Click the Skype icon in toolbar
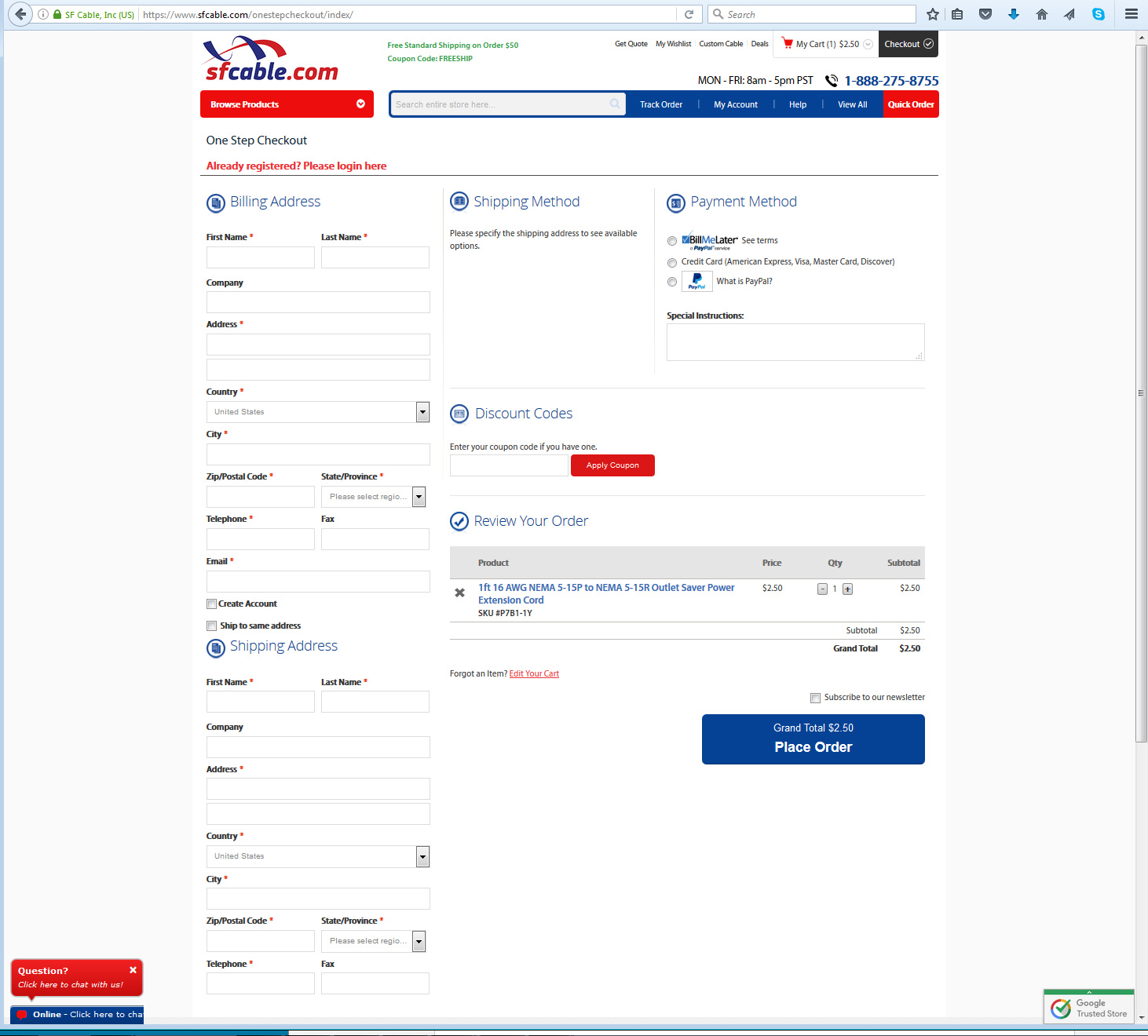1148x1036 pixels. [1098, 14]
